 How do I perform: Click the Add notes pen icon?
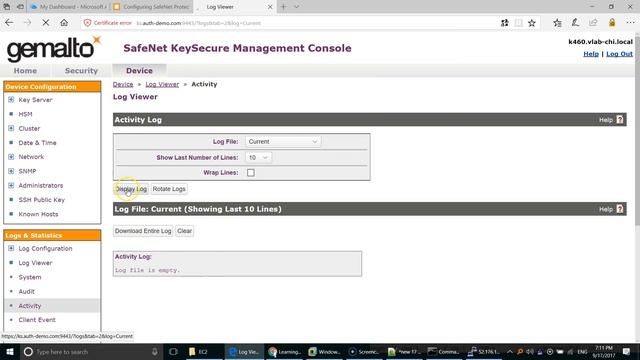[x=575, y=23]
